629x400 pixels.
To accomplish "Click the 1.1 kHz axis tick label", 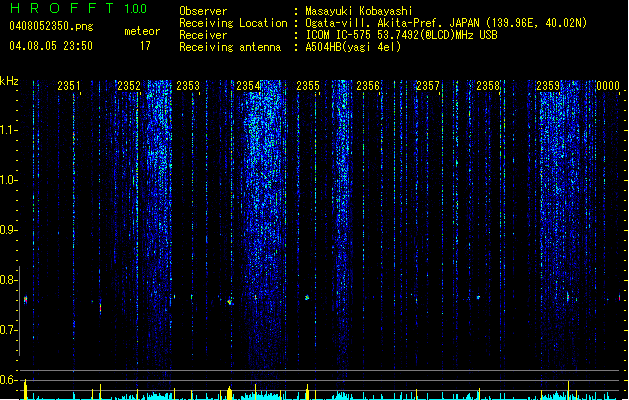I will click(x=7, y=130).
